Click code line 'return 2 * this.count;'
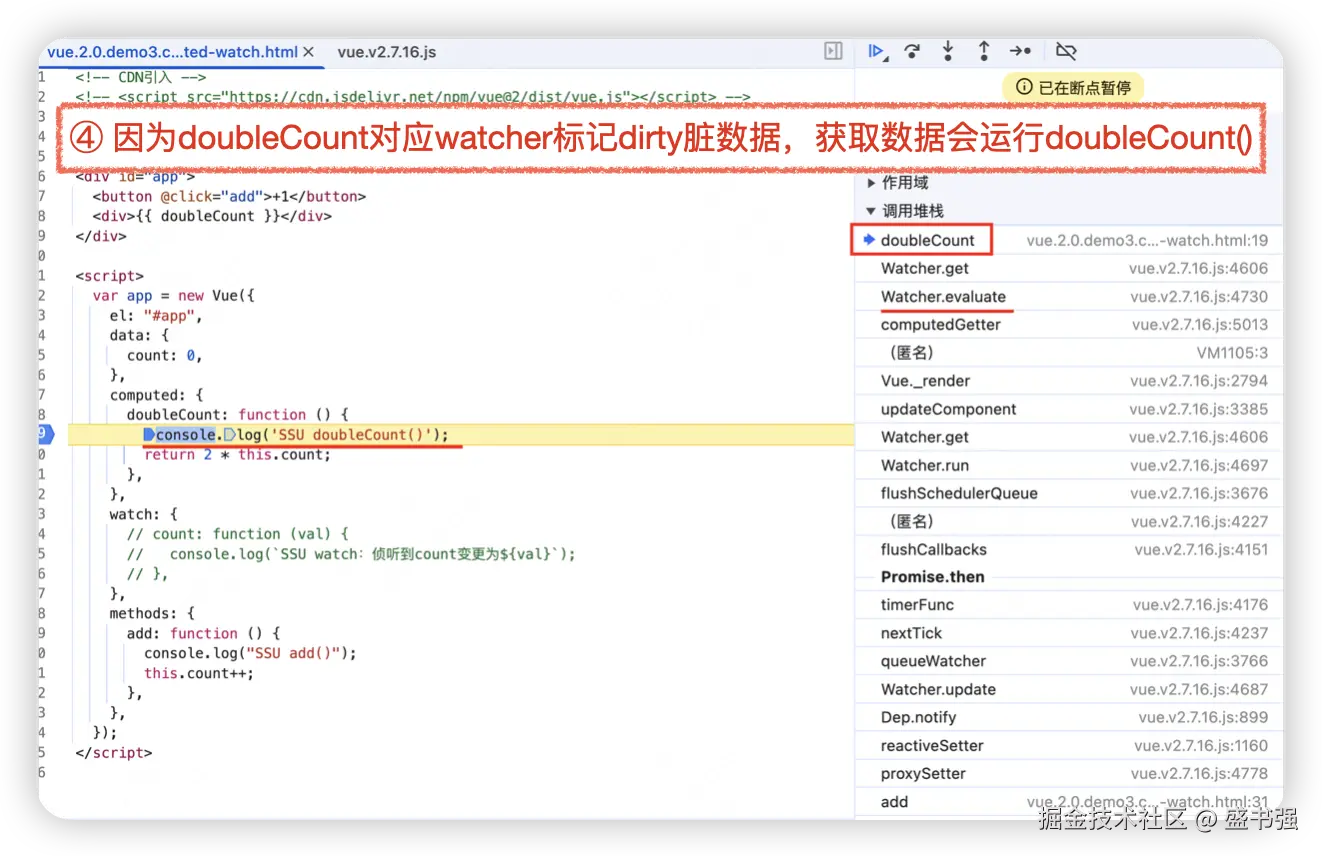This screenshot has width=1322, height=856. click(x=237, y=454)
